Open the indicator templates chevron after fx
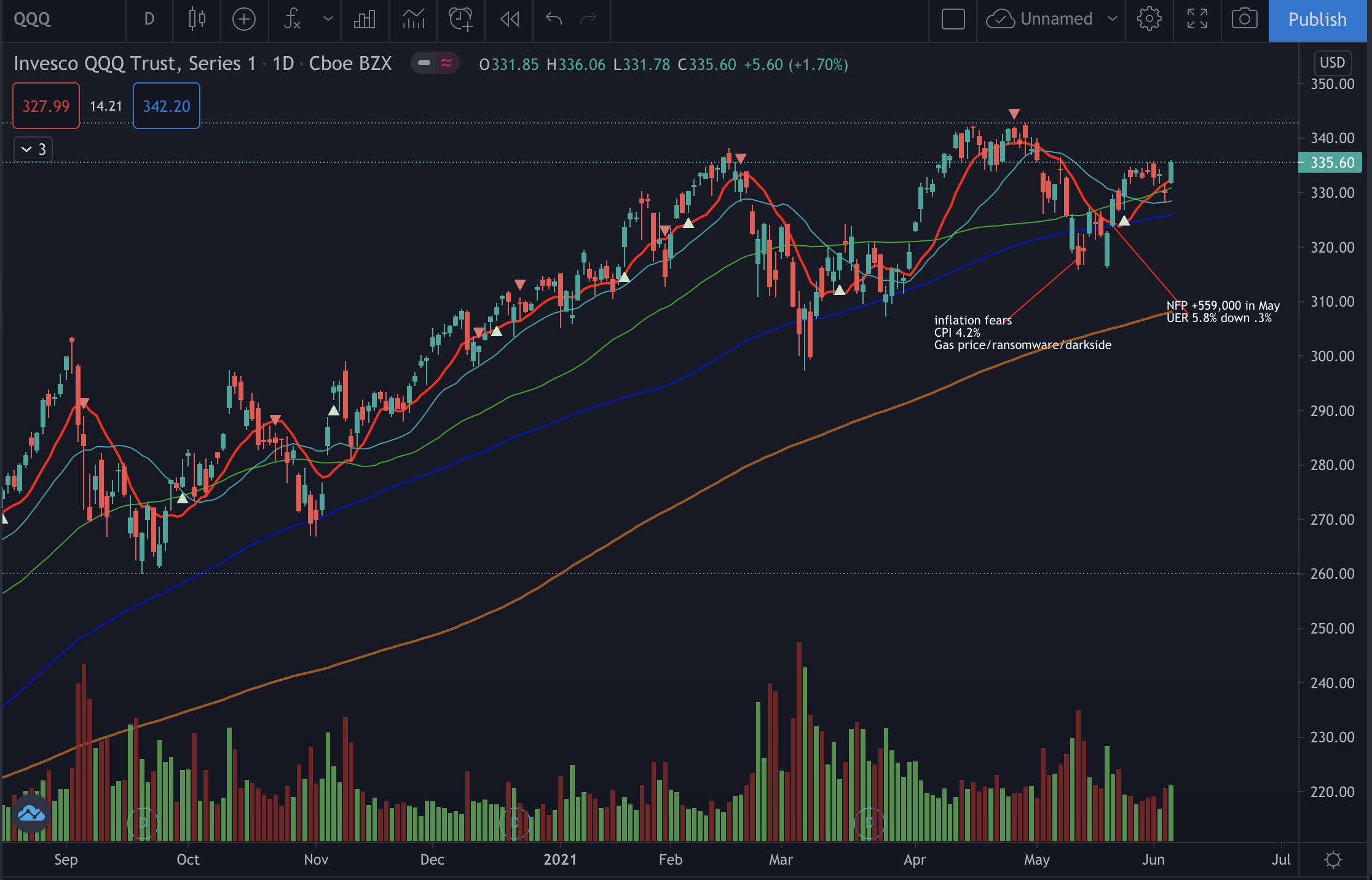Viewport: 1372px width, 880px height. pyautogui.click(x=328, y=19)
